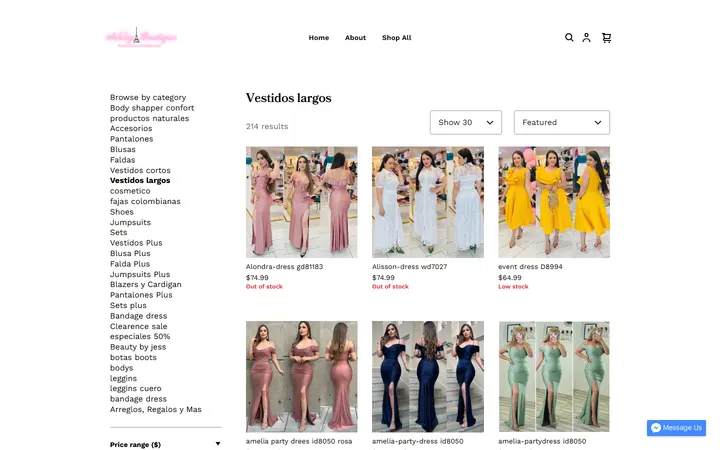Screen dimensions: 720x450
Task: Select 'Jumpsuits' category link
Action: point(130,222)
